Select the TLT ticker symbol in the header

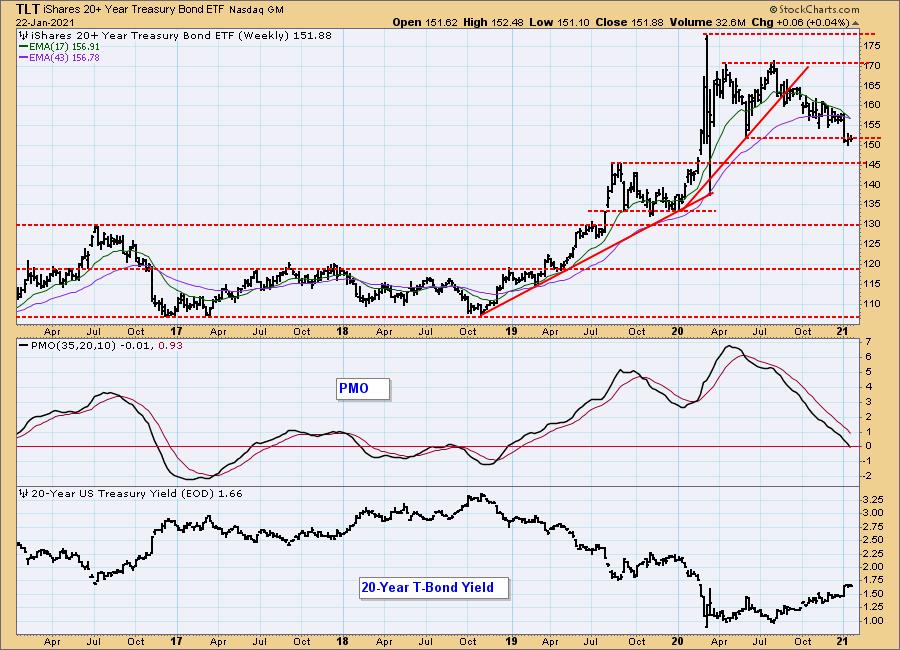point(28,9)
